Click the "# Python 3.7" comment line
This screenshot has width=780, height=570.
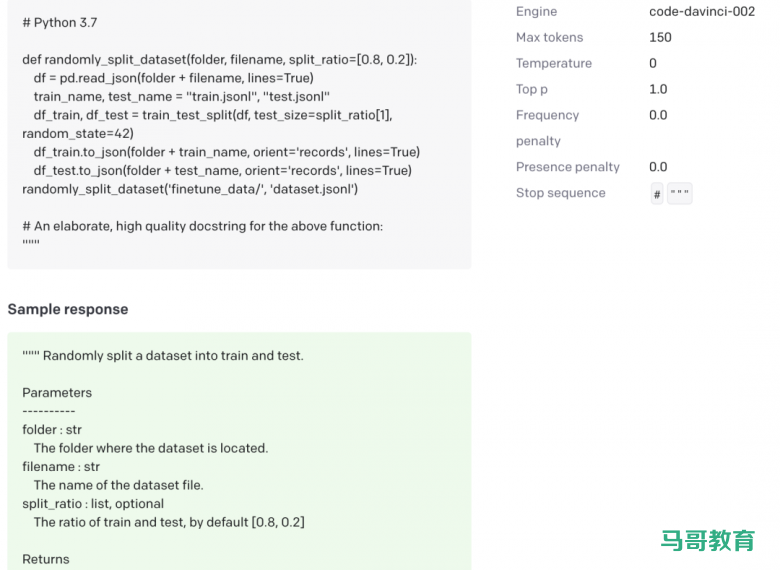point(60,22)
